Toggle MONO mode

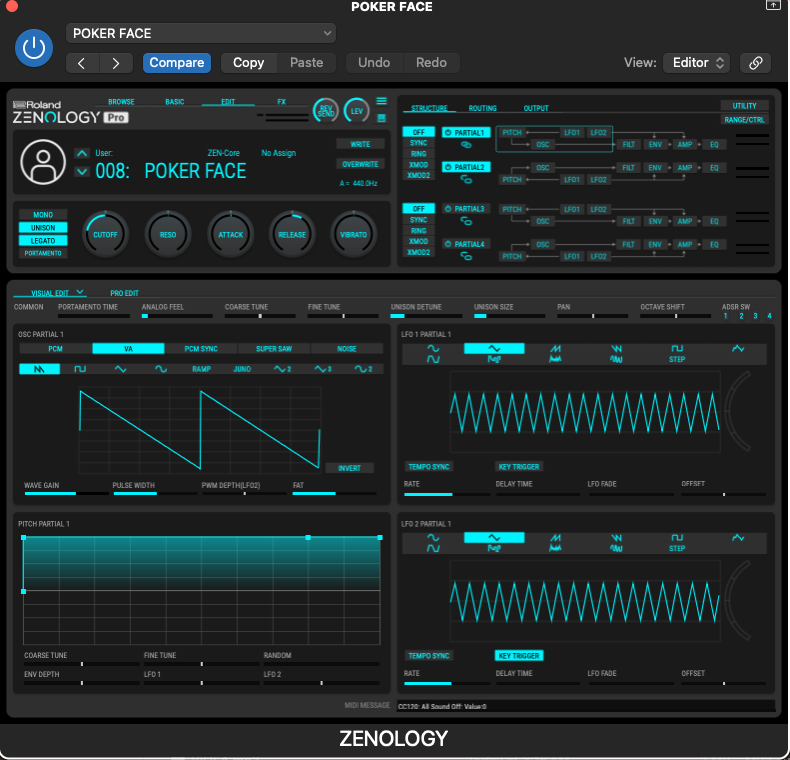coord(43,215)
